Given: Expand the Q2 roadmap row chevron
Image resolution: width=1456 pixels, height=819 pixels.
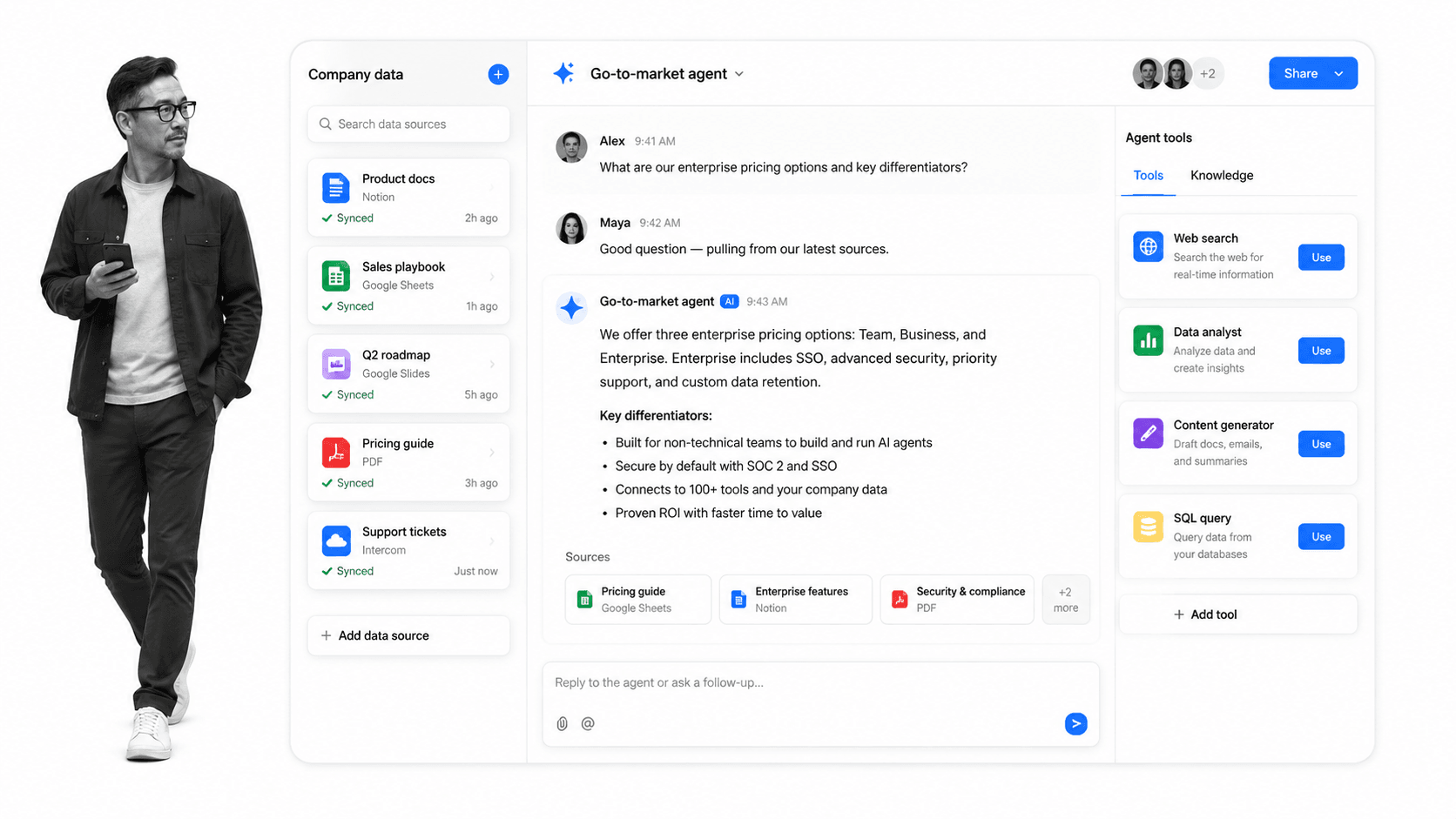Looking at the screenshot, I should click(492, 364).
